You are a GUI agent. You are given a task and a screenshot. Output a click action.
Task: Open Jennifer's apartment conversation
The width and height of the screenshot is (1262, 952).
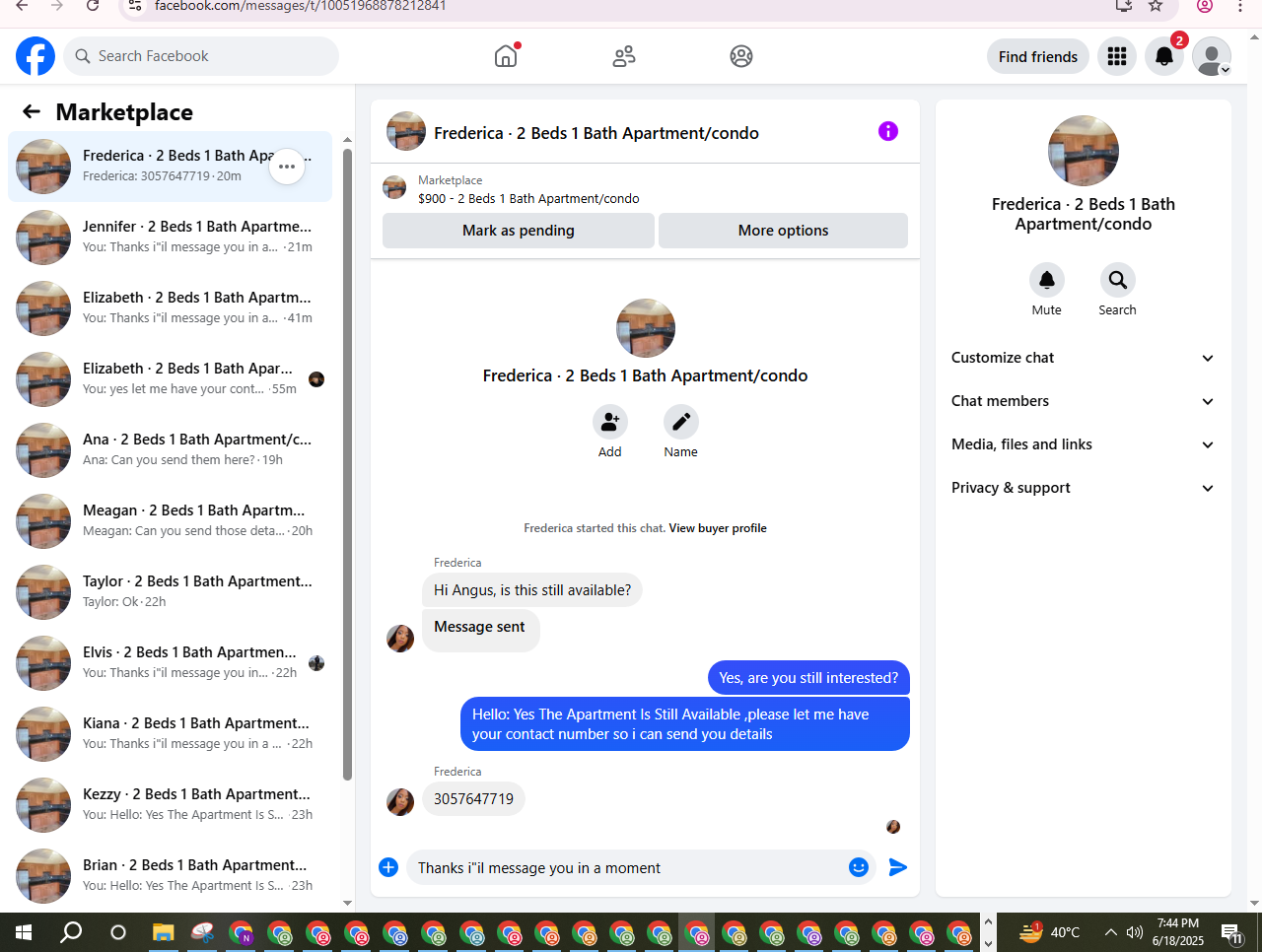[171, 238]
